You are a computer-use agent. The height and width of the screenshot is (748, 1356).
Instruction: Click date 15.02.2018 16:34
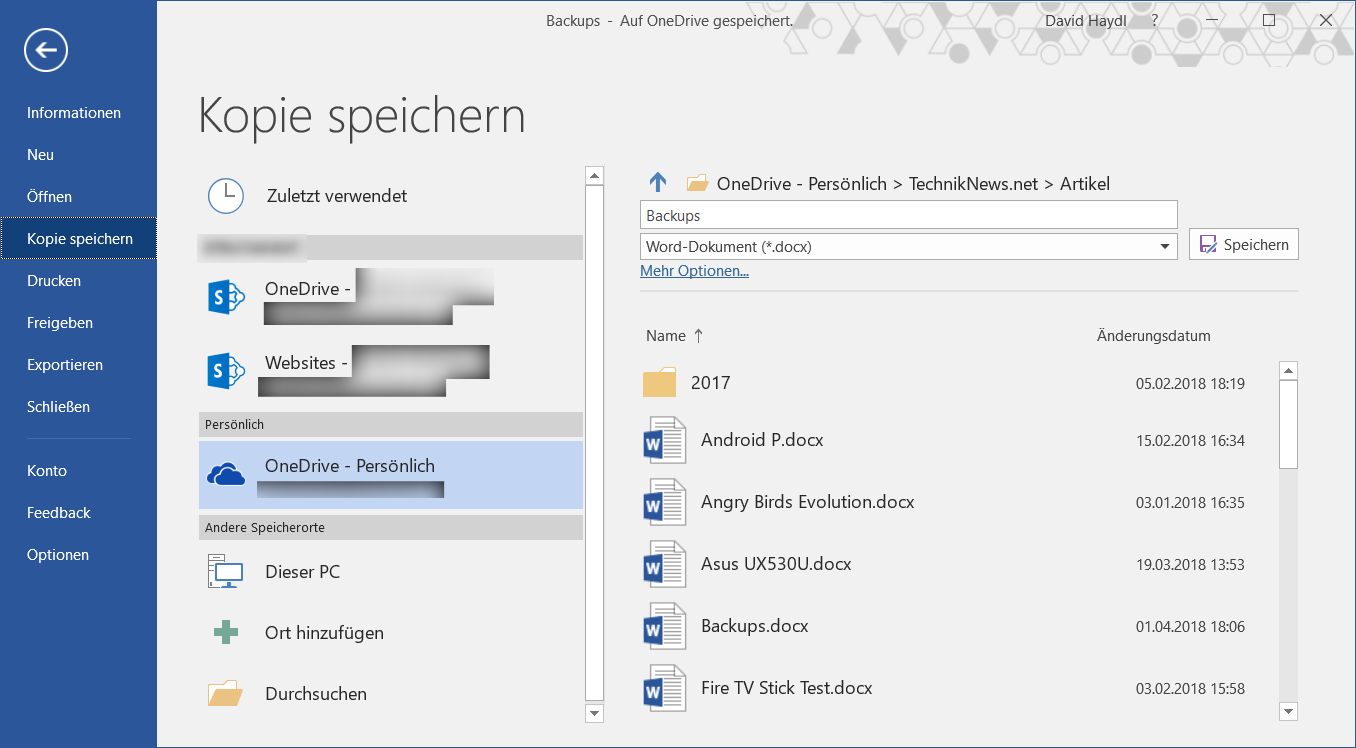[1190, 441]
